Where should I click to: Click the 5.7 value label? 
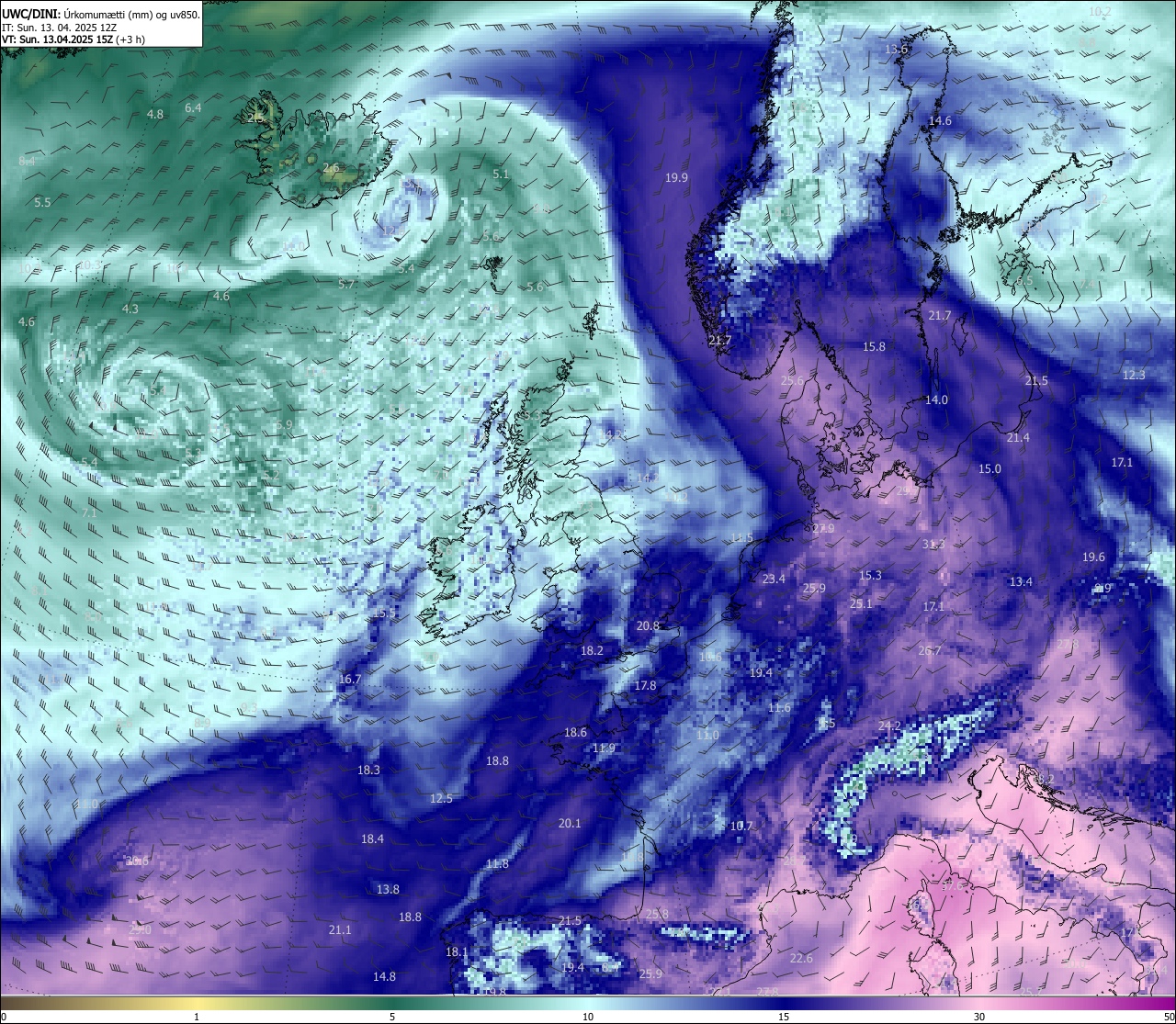pos(346,285)
